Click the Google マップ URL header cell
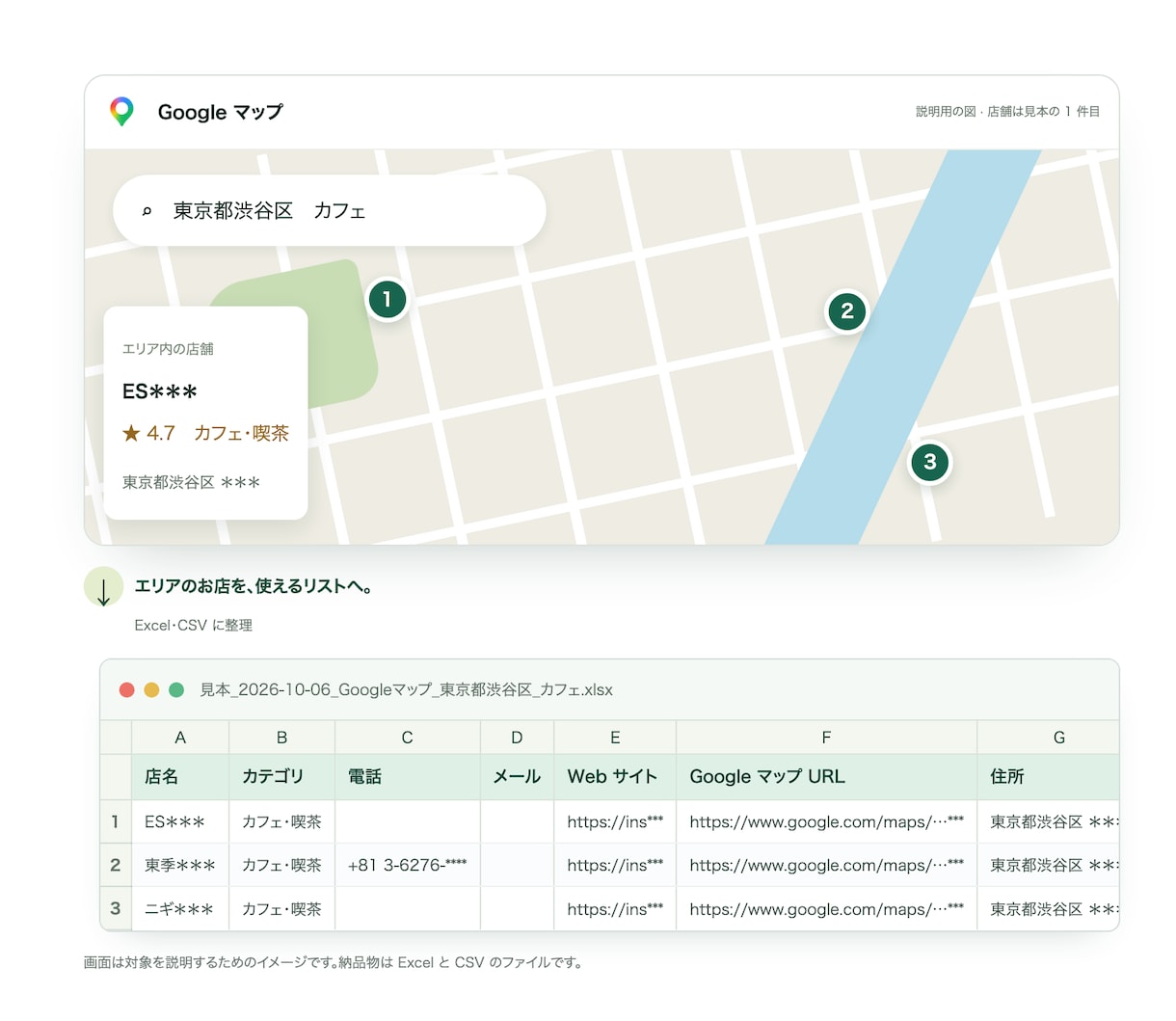Screen dimensions: 1176x1021 click(x=826, y=777)
